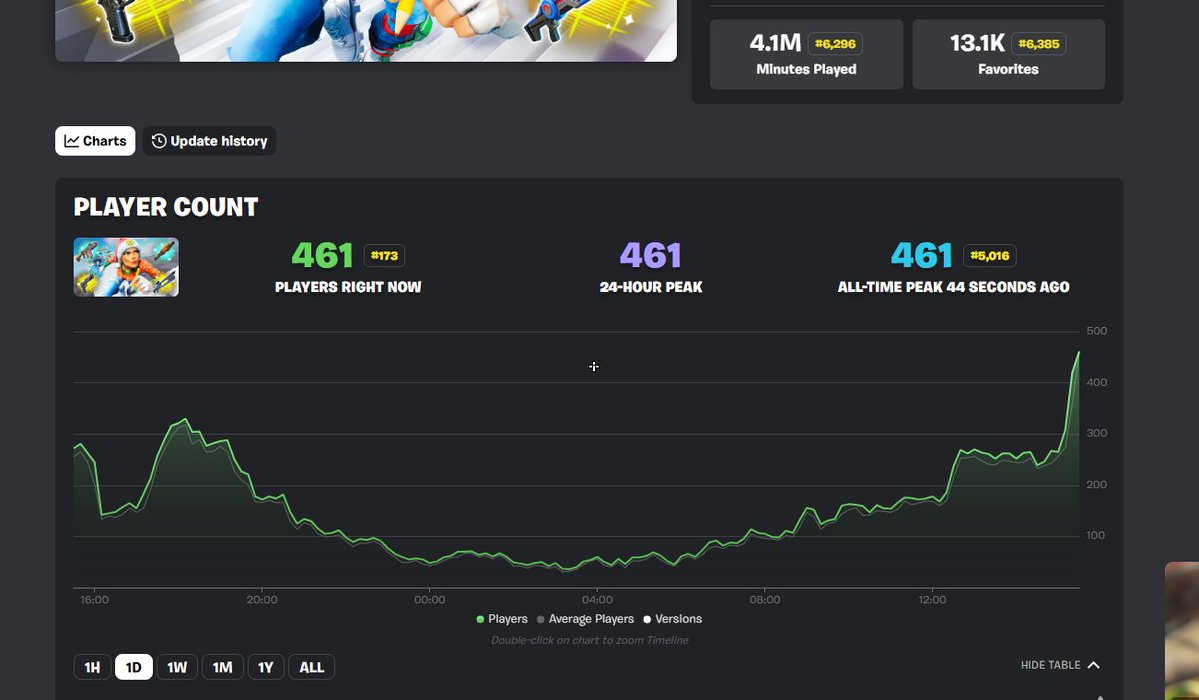The width and height of the screenshot is (1199, 700).
Task: Select the 1W time range
Action: [x=177, y=667]
